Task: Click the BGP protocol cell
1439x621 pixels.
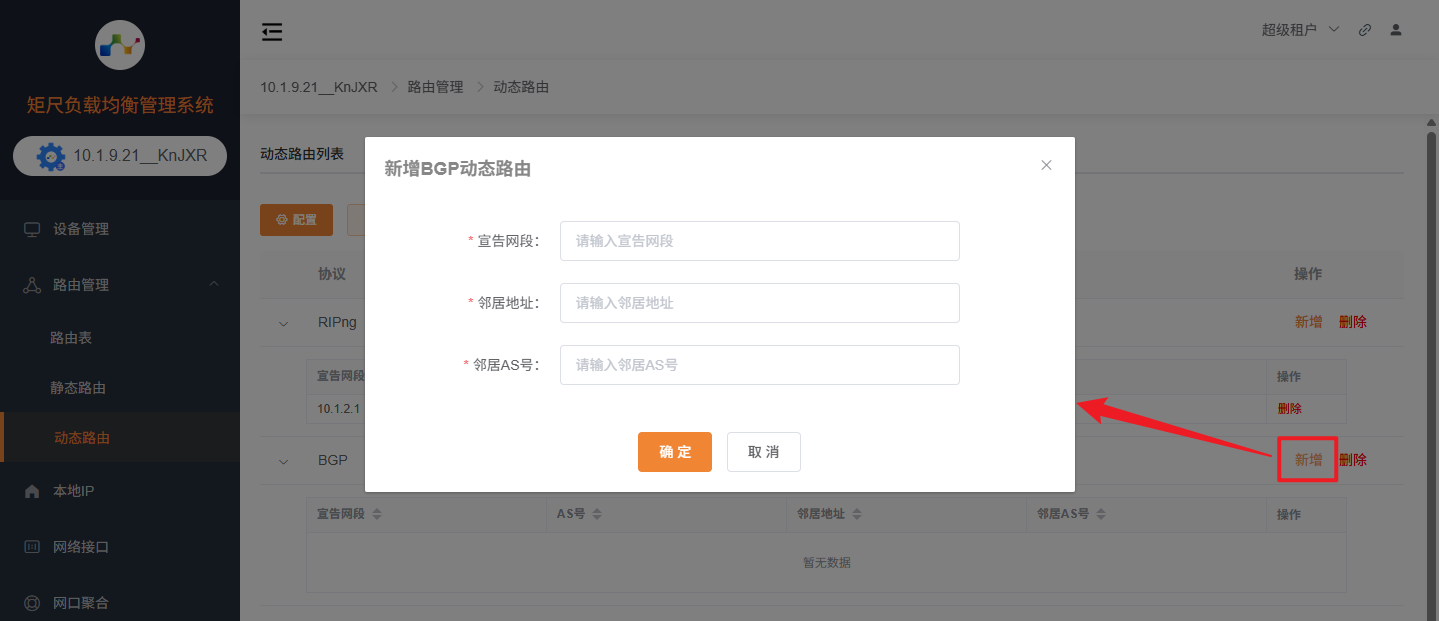Action: click(x=333, y=460)
